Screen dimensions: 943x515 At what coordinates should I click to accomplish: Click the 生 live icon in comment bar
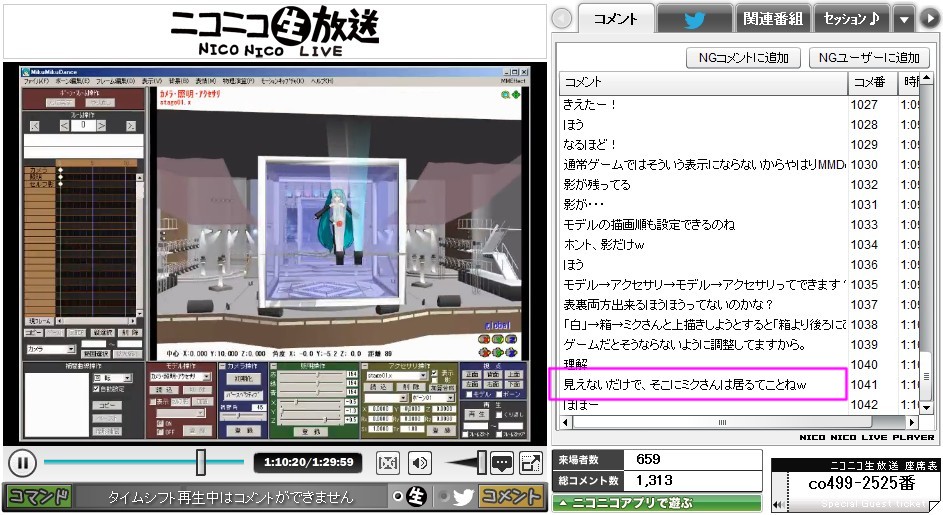point(416,497)
